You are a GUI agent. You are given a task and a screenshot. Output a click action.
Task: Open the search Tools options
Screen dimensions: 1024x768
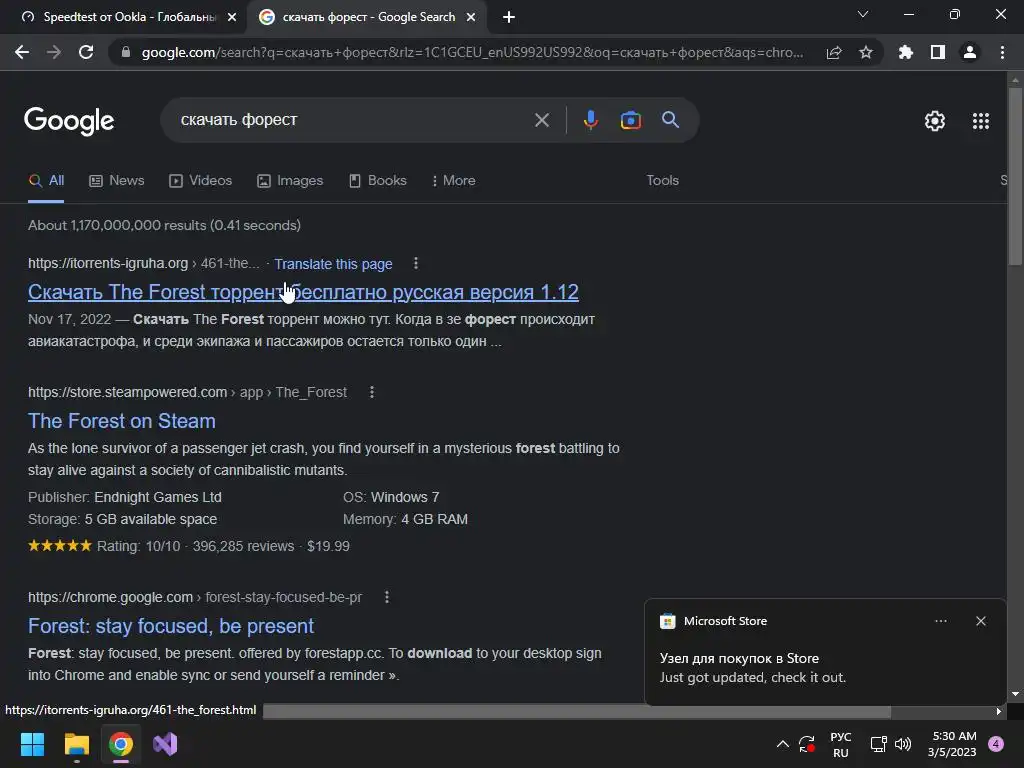662,181
